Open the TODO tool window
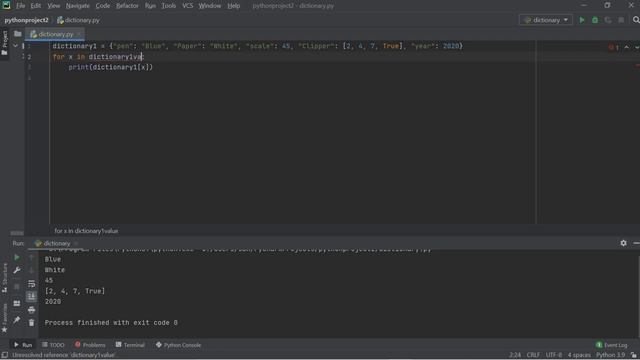The image size is (640, 360). (53, 345)
